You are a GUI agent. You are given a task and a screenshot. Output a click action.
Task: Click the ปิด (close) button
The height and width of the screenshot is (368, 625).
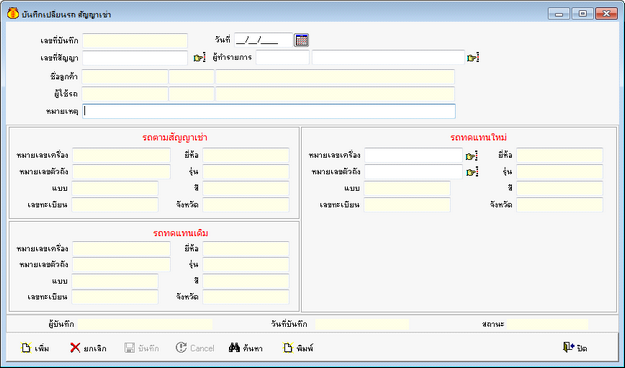click(575, 348)
